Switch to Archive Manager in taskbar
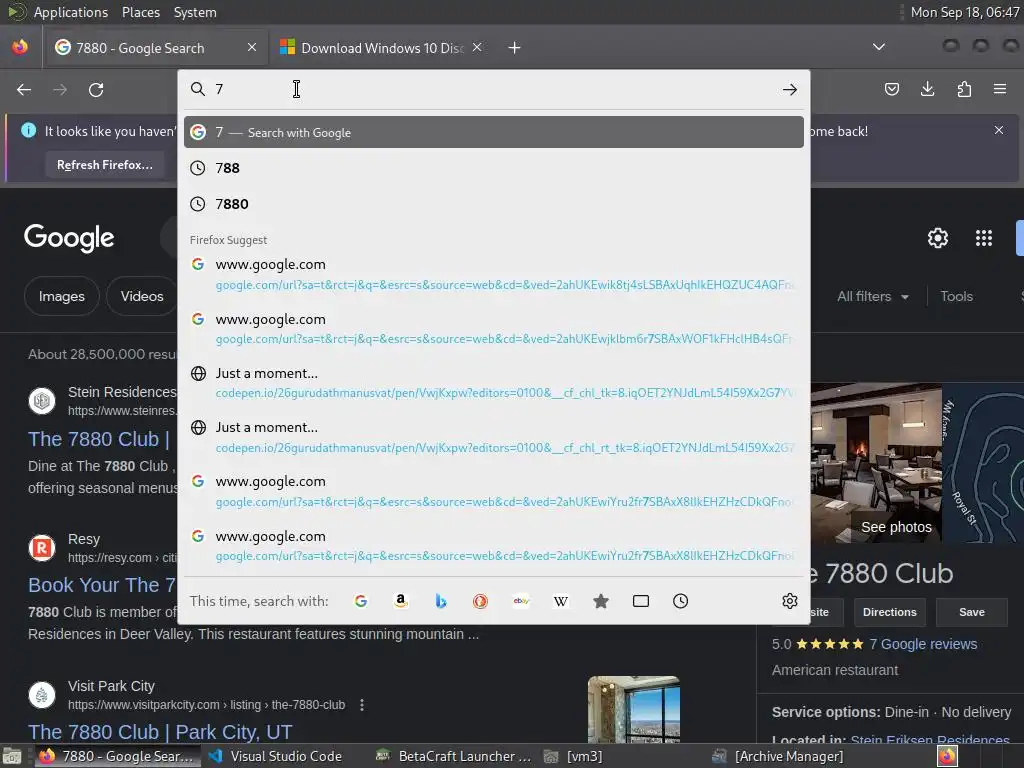 (x=778, y=756)
